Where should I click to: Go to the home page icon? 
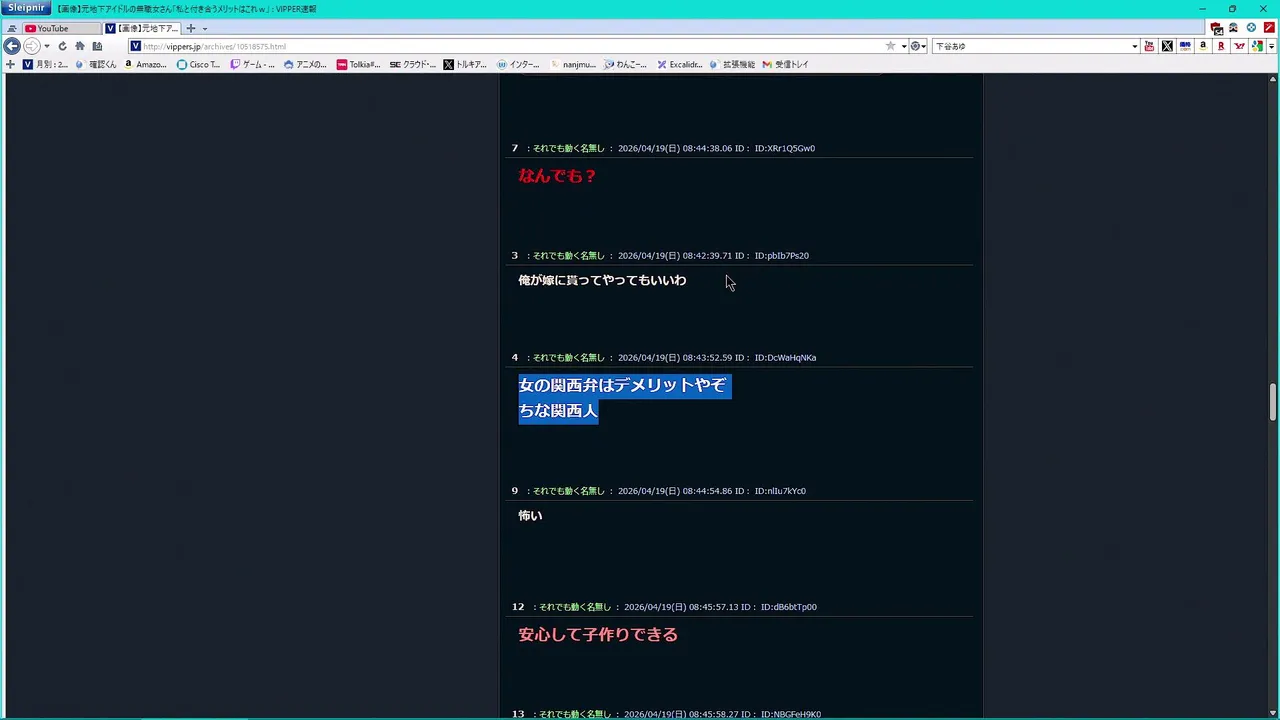pyautogui.click(x=80, y=46)
